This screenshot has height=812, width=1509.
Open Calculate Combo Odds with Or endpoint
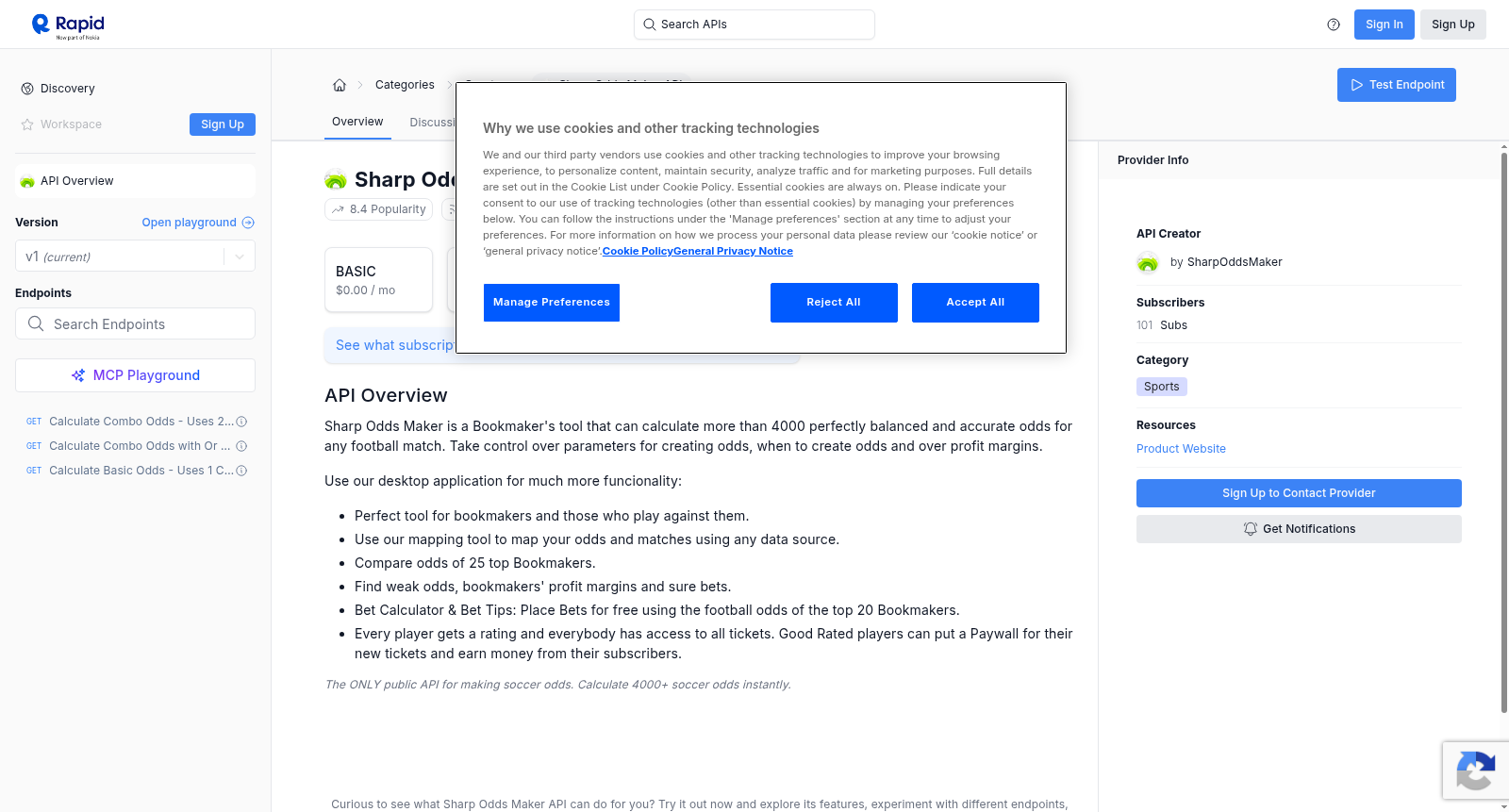(x=140, y=446)
